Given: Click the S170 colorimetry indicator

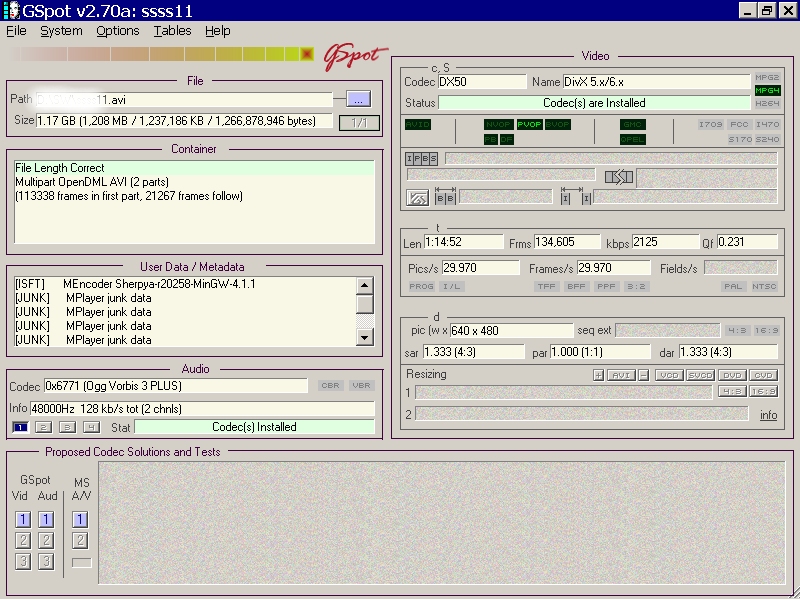Looking at the screenshot, I should click(740, 139).
